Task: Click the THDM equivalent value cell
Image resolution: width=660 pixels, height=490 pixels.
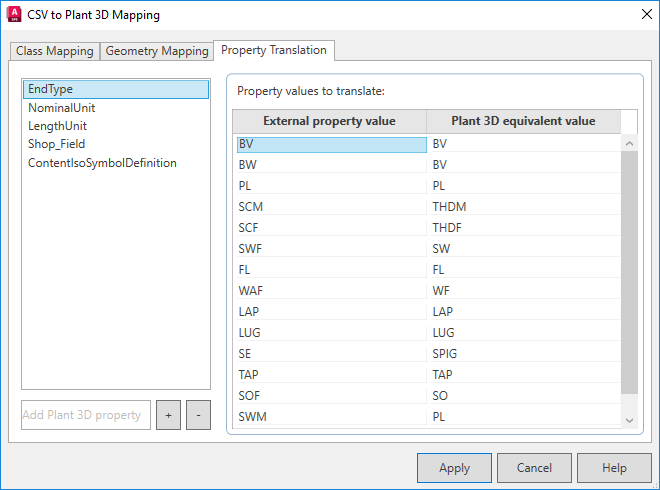Action: pyautogui.click(x=525, y=207)
